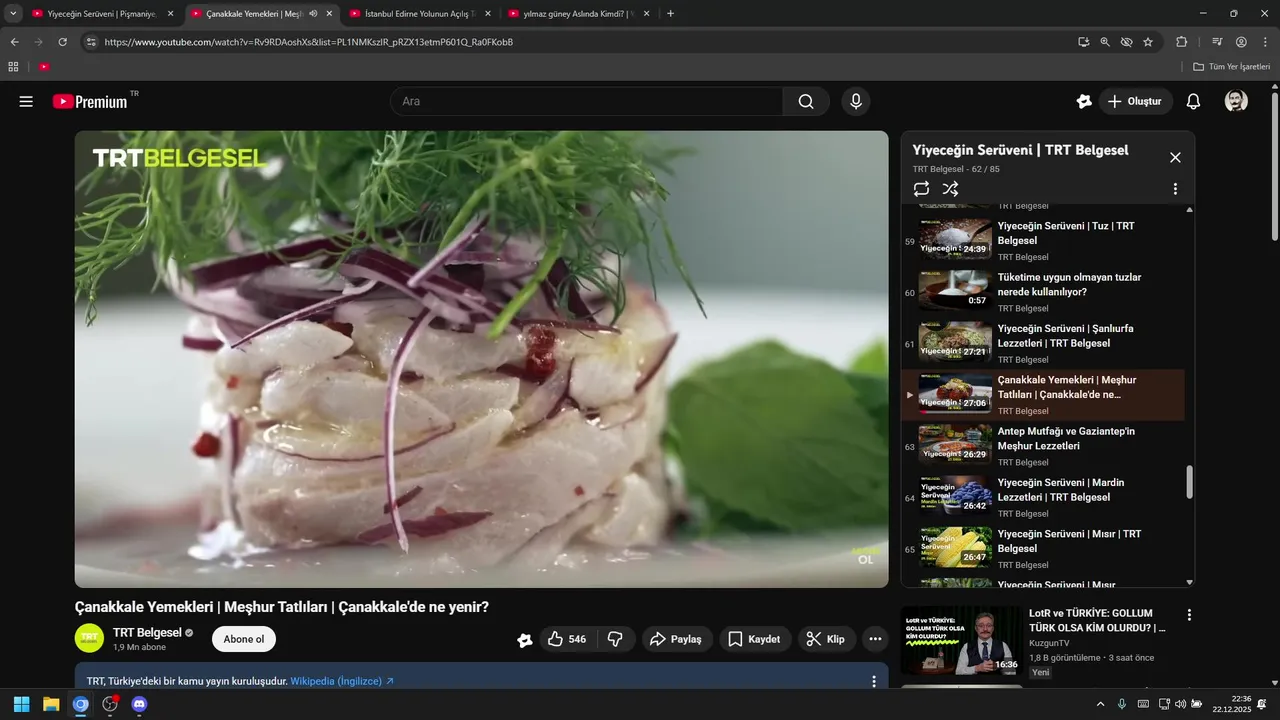
Task: Open the tab search dropdown arrow
Action: (x=13, y=14)
